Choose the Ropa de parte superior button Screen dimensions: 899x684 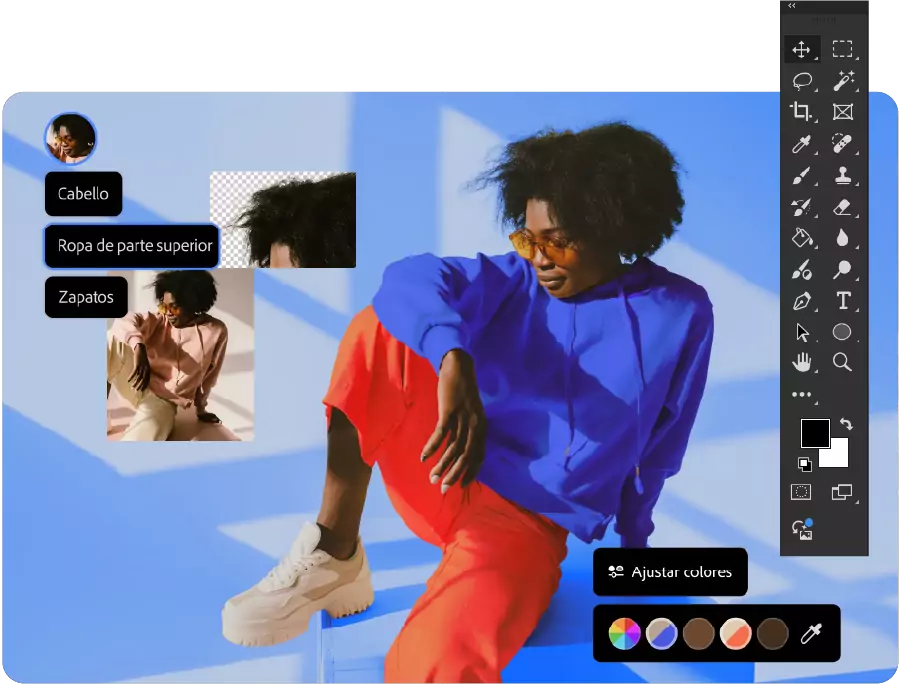click(x=132, y=246)
